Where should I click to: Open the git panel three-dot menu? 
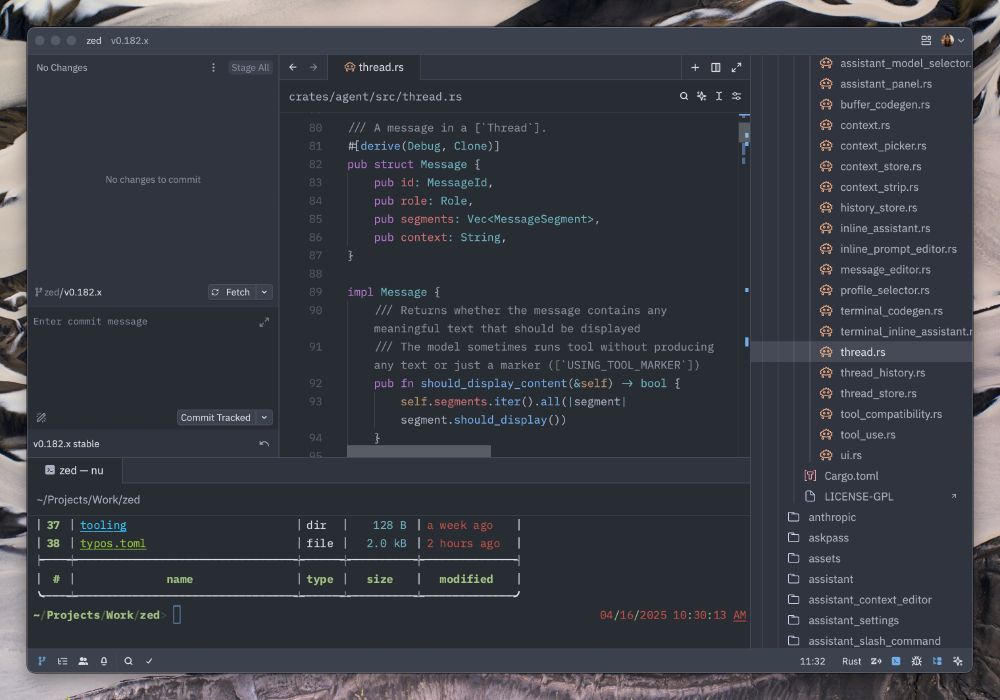(x=213, y=68)
